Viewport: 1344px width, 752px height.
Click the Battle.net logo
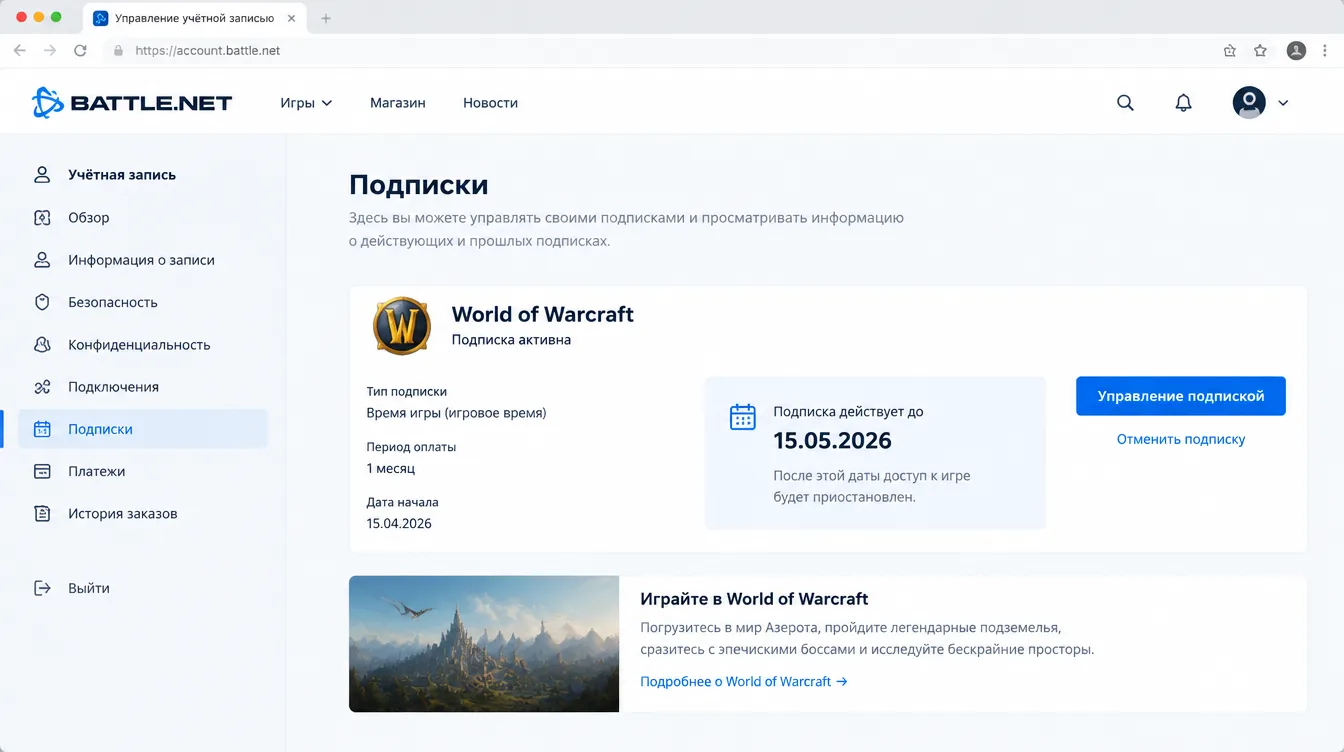tap(132, 102)
